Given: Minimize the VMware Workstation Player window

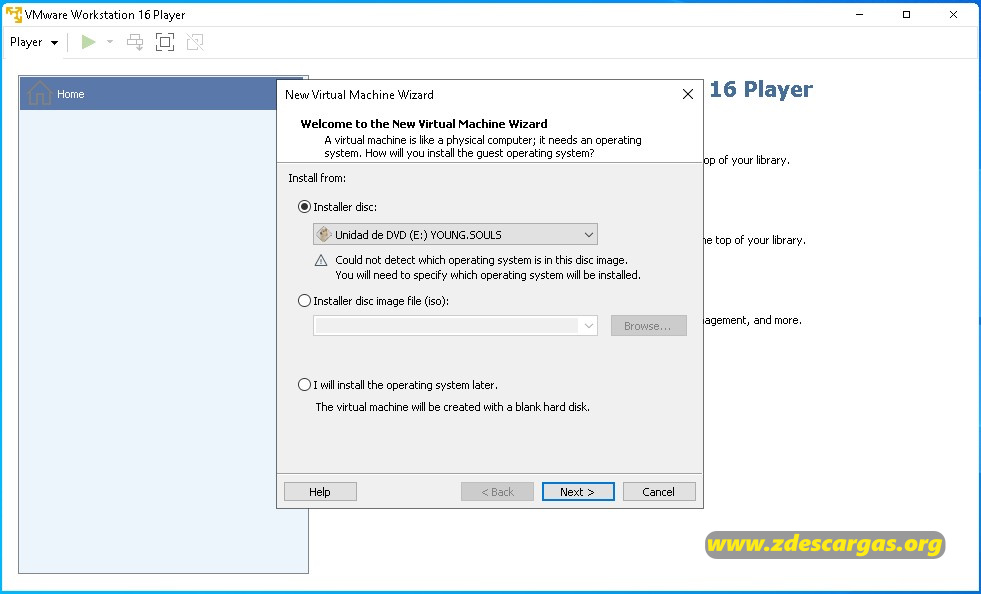Looking at the screenshot, I should 860,14.
